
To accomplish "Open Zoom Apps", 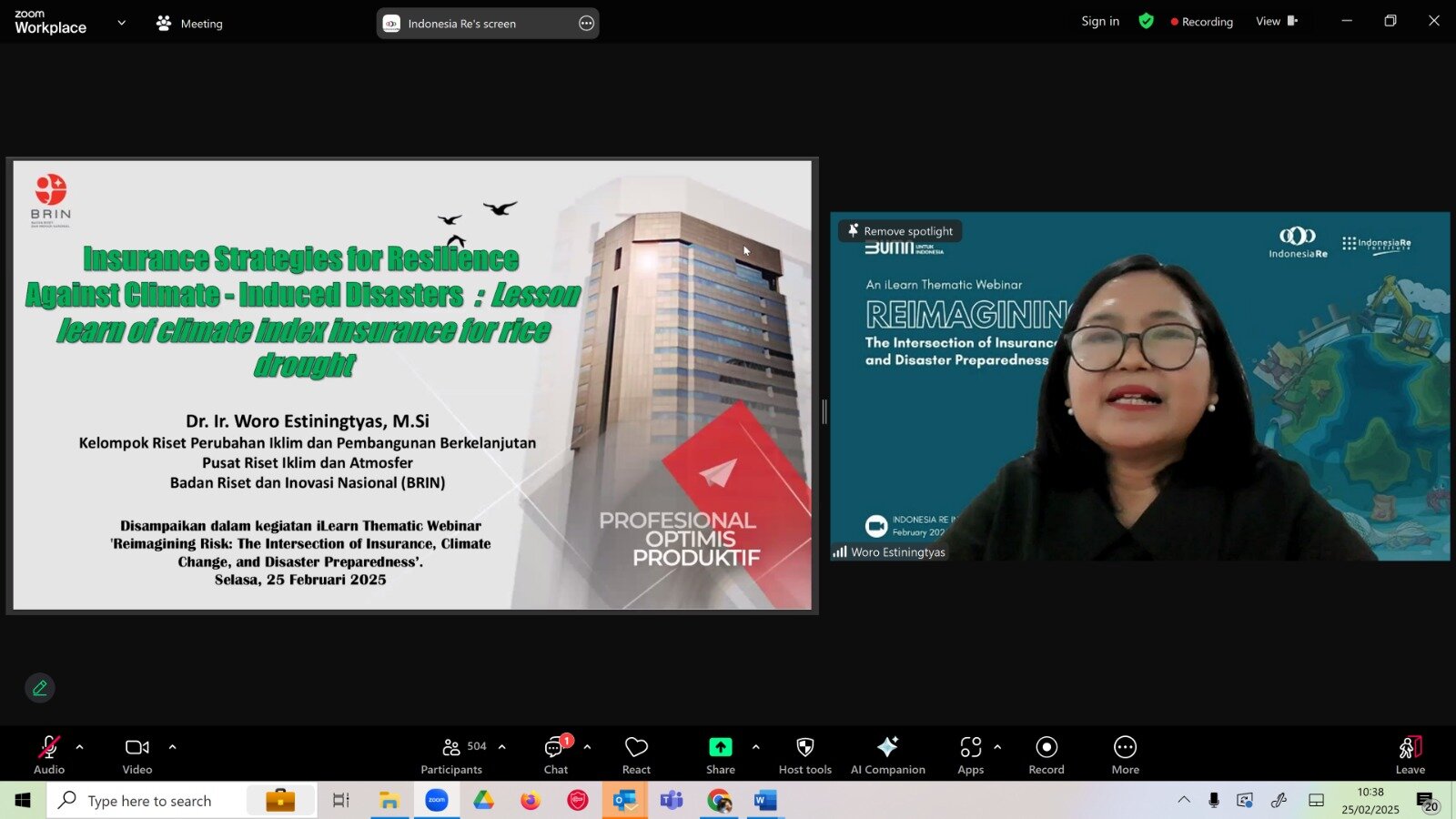I will tap(971, 755).
